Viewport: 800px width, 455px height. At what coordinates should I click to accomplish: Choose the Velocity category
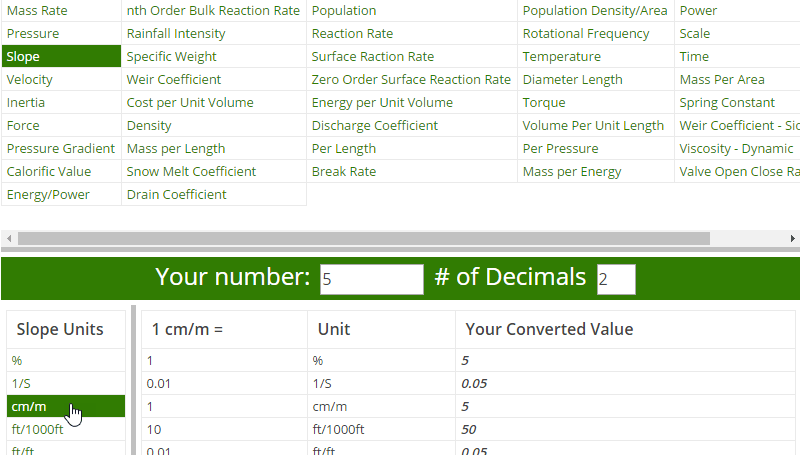[x=29, y=80]
